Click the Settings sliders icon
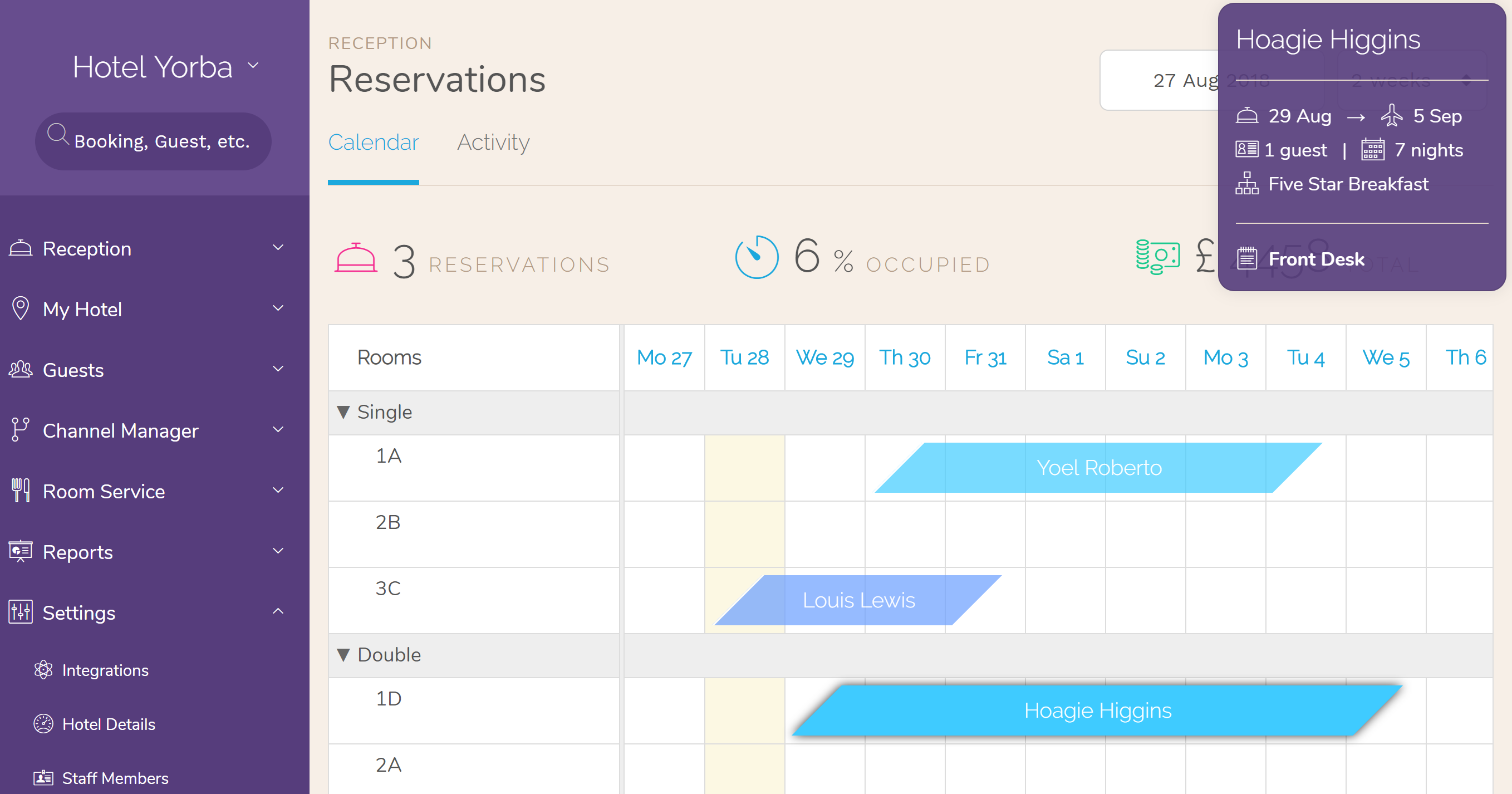This screenshot has height=794, width=1512. click(21, 612)
